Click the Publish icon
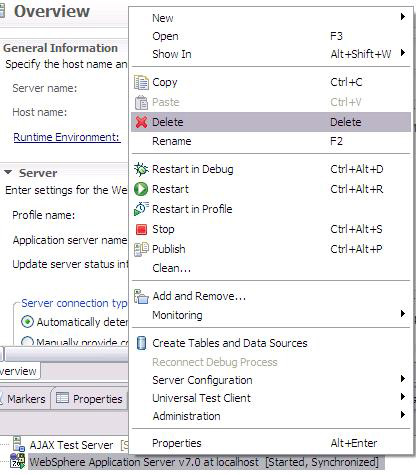The image size is (416, 475). click(x=141, y=249)
